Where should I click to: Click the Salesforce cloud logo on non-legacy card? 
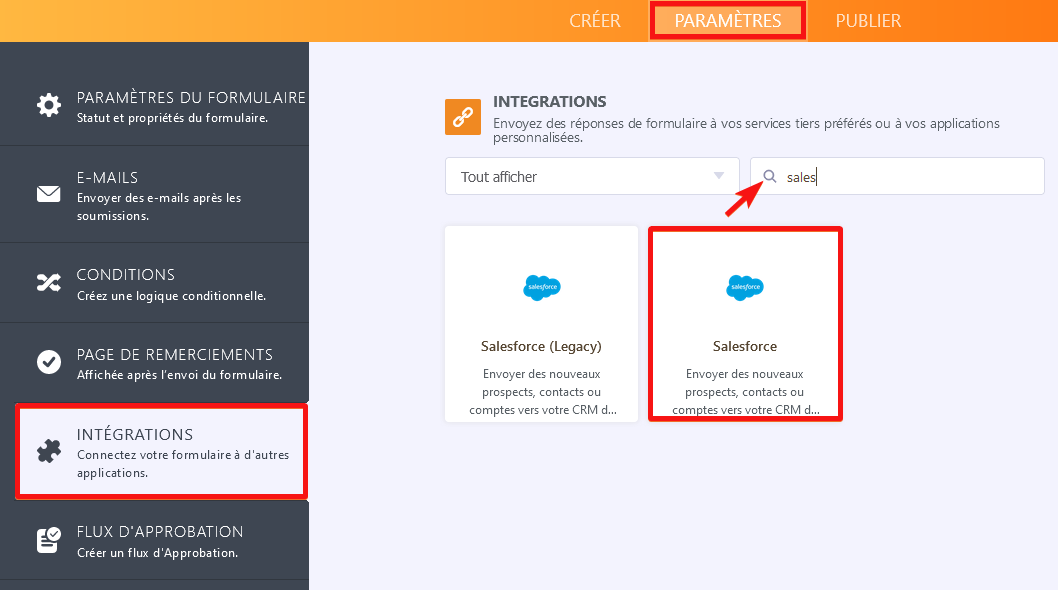745,288
